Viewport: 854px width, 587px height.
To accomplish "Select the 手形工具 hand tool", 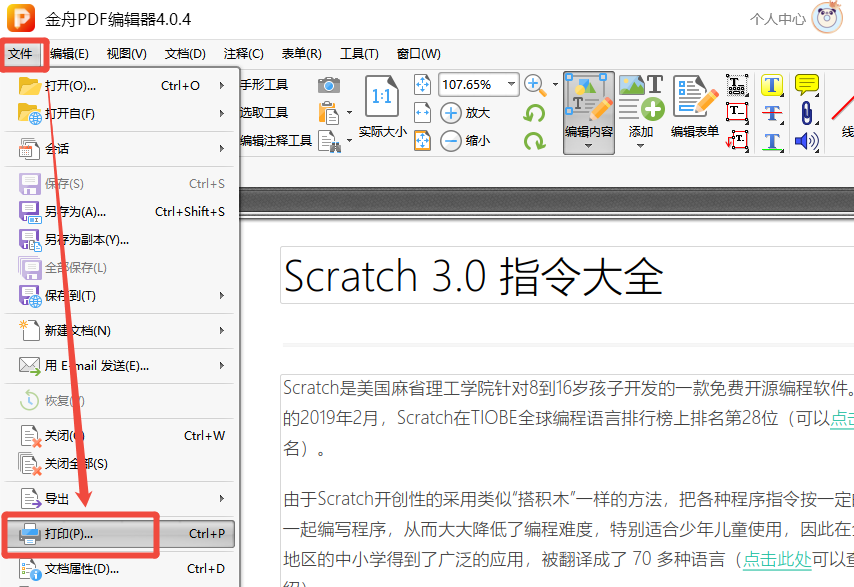I will (264, 85).
